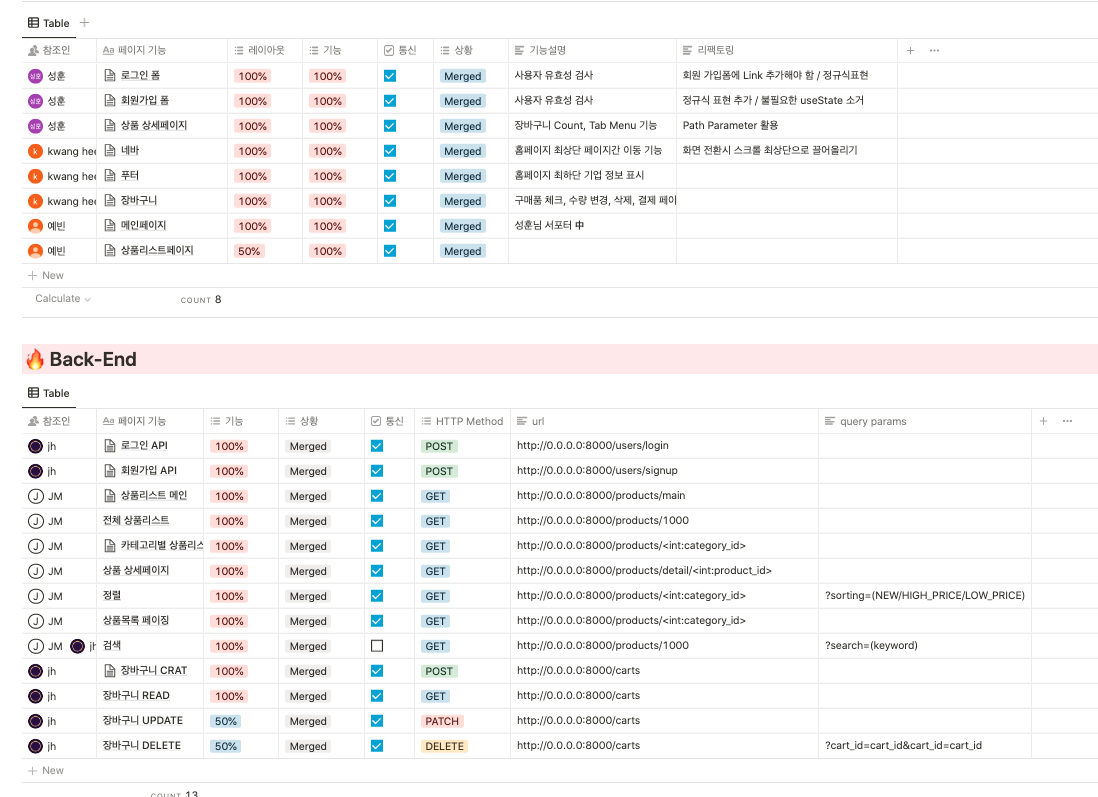Click the Path Parameter 활용 cell
Viewport: 1098px width, 797px height.
(786, 125)
